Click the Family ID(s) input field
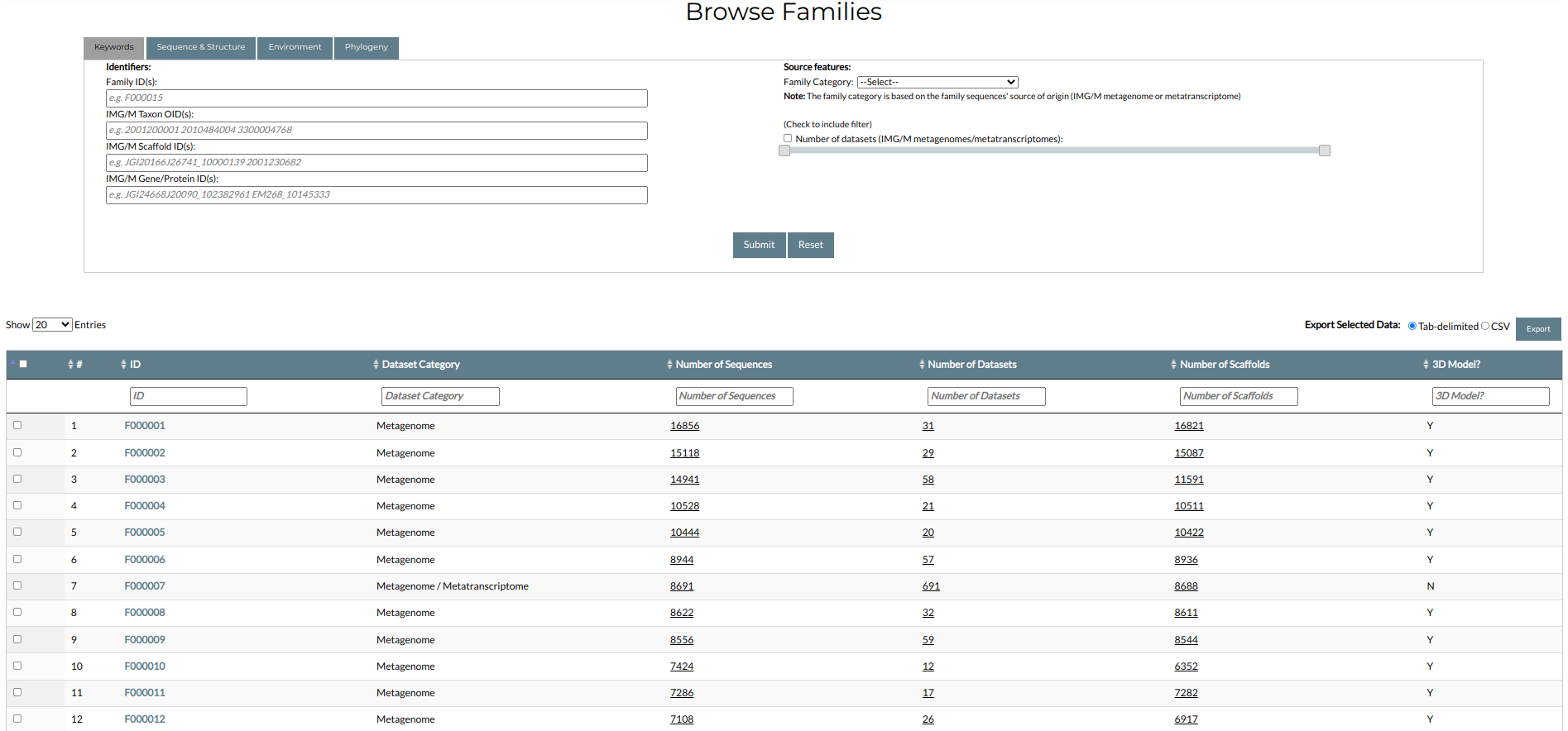This screenshot has height=731, width=1568. point(376,98)
